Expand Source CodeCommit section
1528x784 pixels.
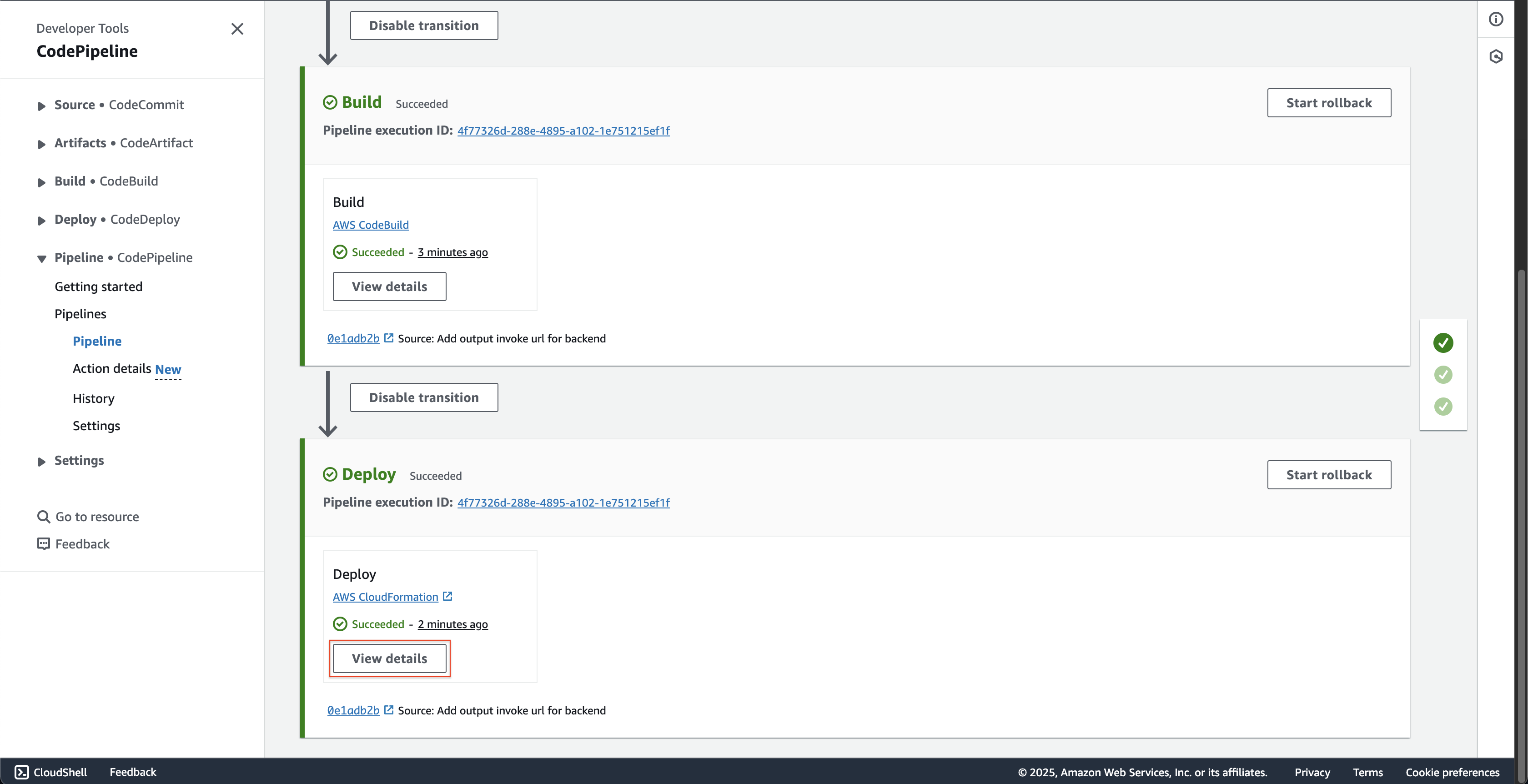pyautogui.click(x=41, y=106)
